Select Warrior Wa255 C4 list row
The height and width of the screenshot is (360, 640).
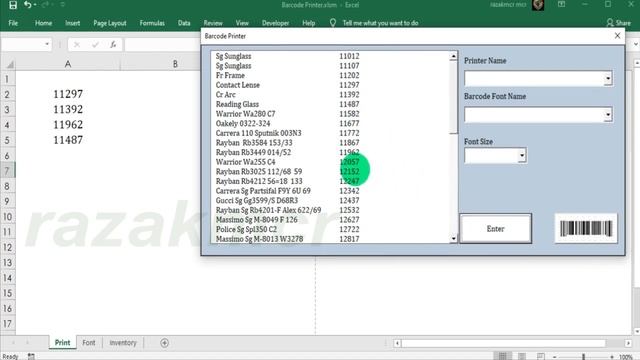click(331, 162)
